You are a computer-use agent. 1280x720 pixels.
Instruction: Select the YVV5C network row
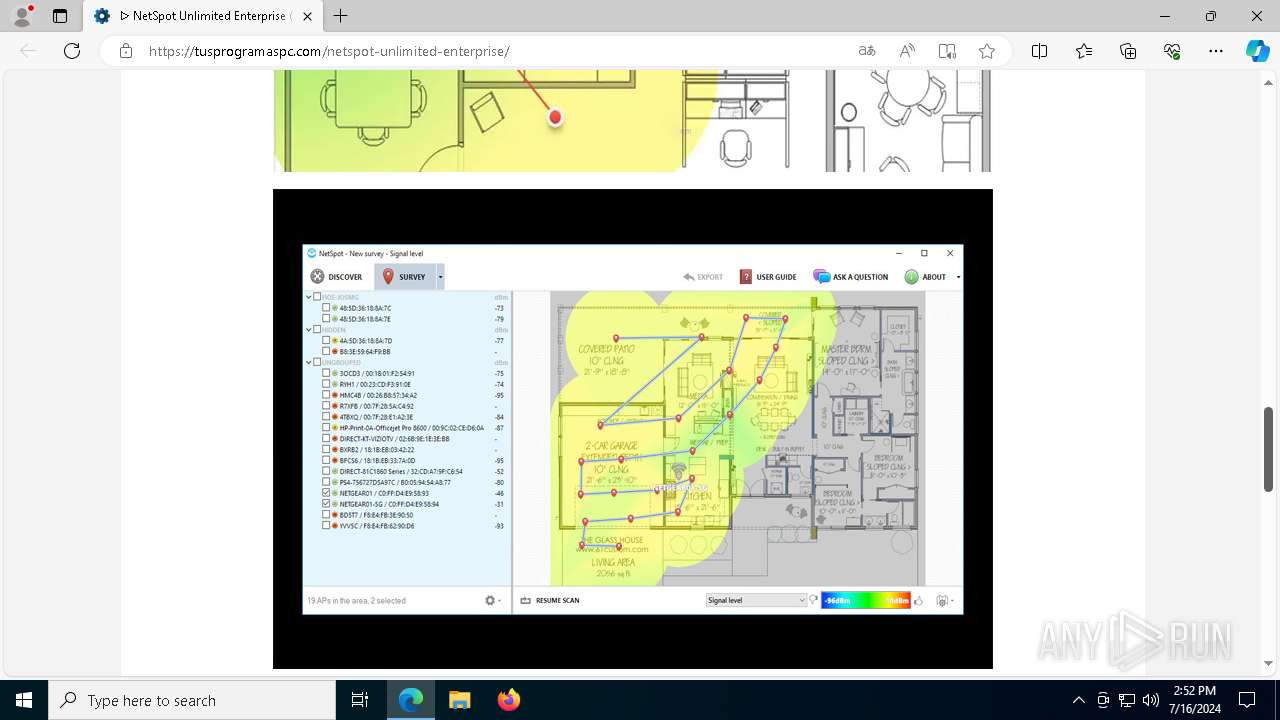[407, 526]
